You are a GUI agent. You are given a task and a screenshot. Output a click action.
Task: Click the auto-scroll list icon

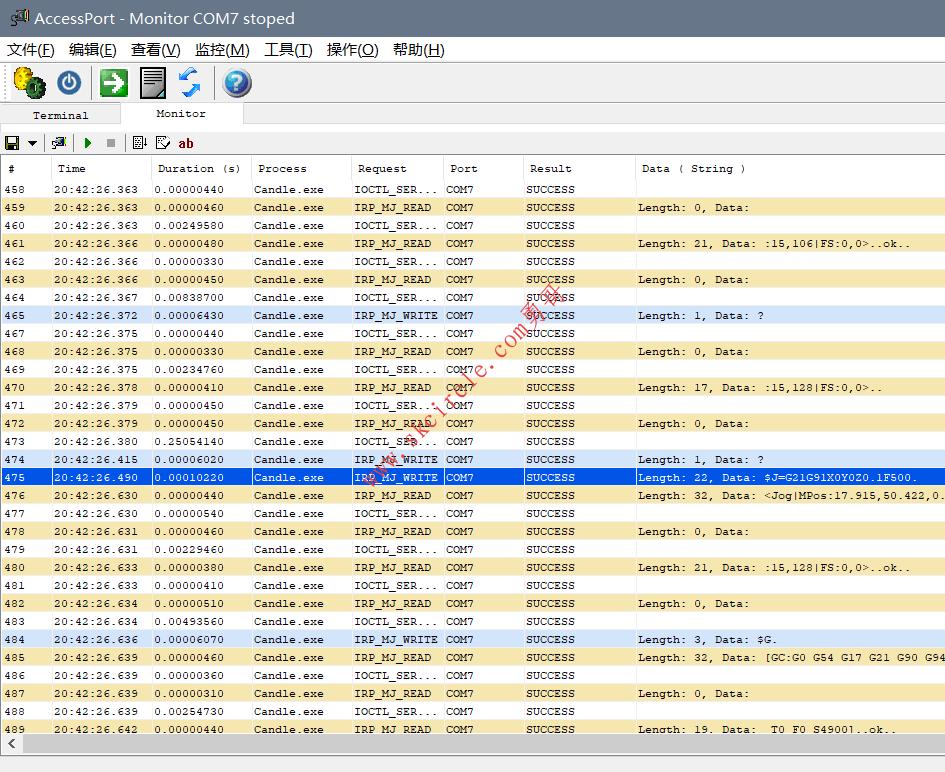click(140, 143)
